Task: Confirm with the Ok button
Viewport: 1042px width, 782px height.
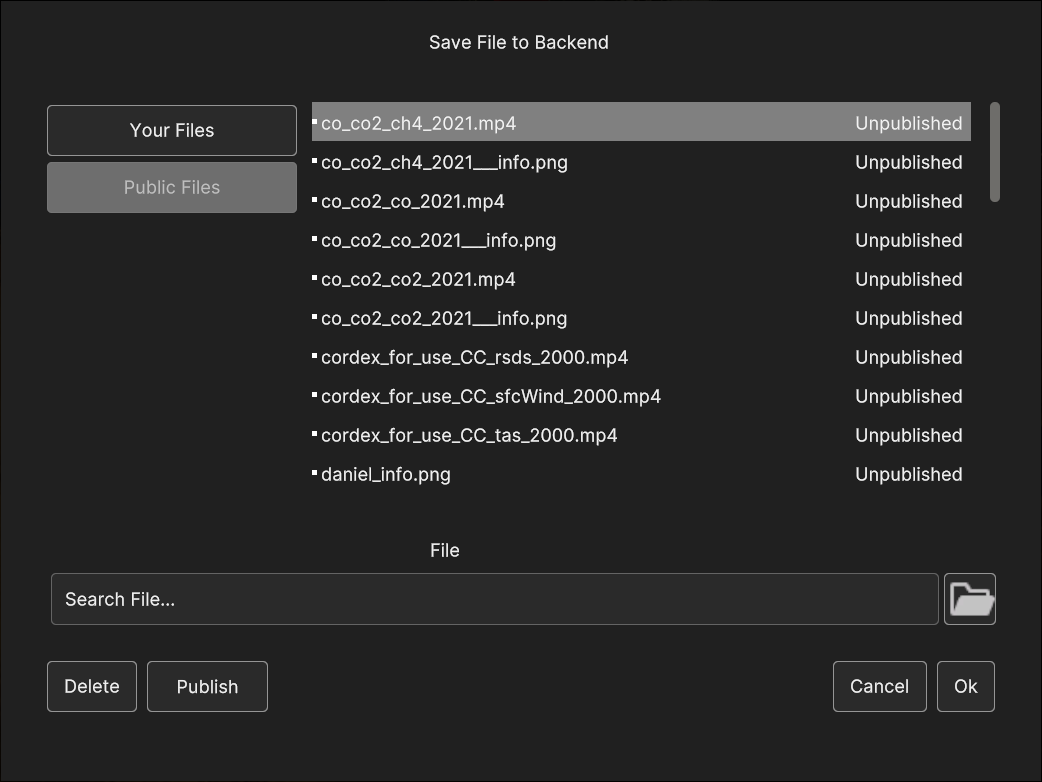Action: (x=966, y=686)
